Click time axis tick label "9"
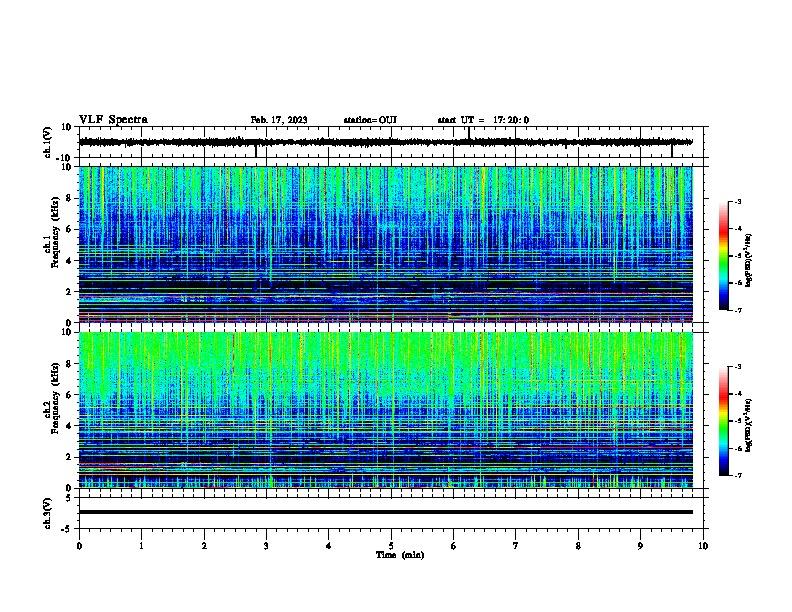Image resolution: width=792 pixels, height=612 pixels. pos(640,546)
